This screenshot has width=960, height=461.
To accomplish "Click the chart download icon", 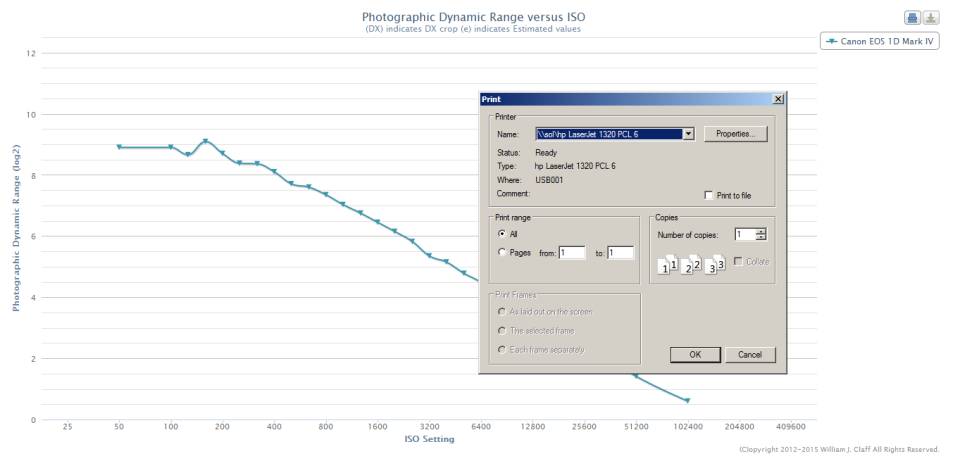I will point(931,18).
